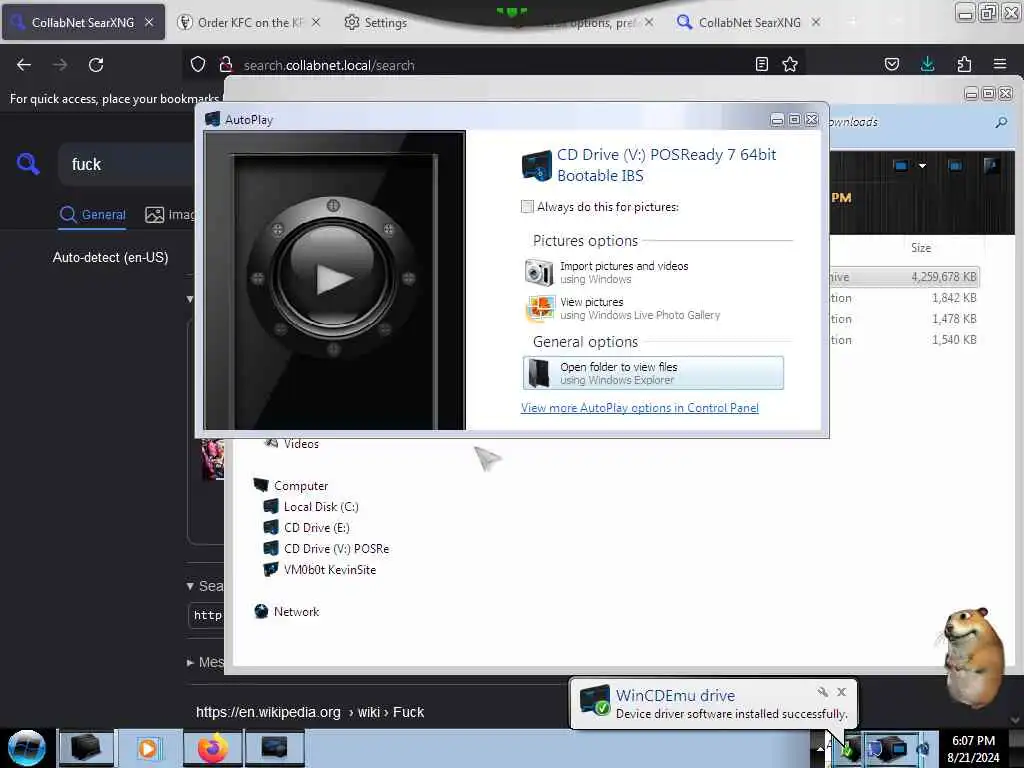Open the Windows Media Player taskbar icon
Screen dimensions: 1024x768
point(148,748)
